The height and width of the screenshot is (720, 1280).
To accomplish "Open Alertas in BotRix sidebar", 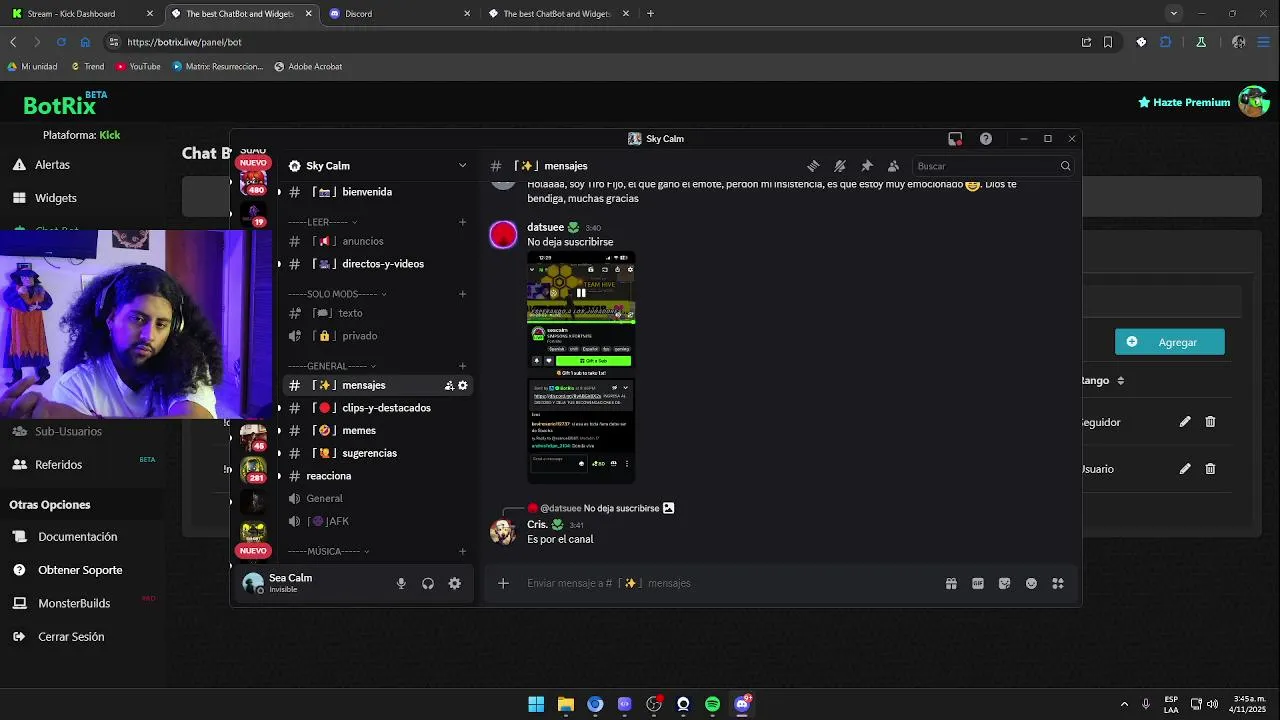I will (52, 164).
